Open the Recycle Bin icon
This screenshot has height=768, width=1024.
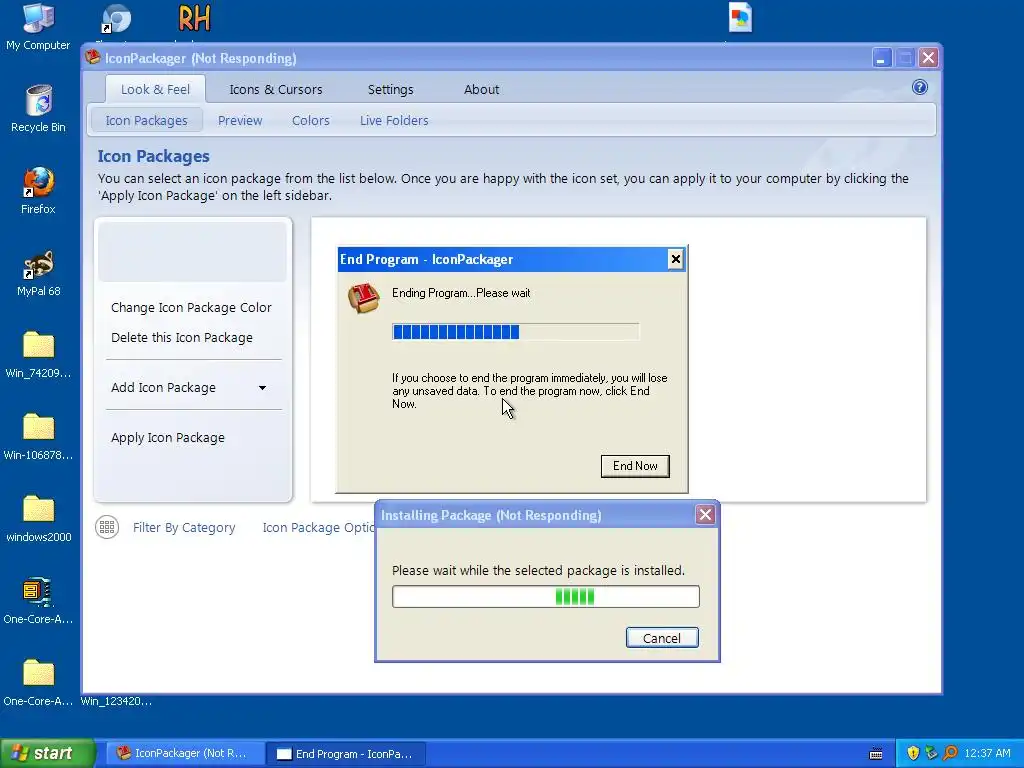click(38, 108)
